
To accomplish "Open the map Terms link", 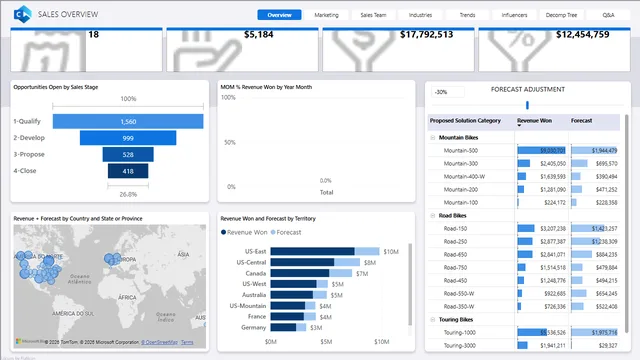I will [187, 342].
